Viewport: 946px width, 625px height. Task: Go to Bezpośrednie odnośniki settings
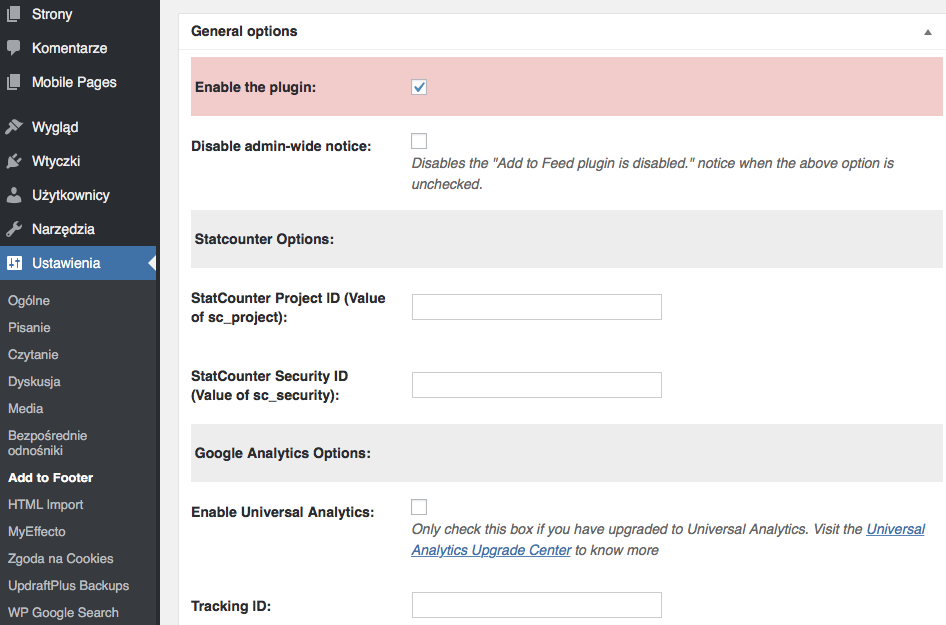pos(48,443)
